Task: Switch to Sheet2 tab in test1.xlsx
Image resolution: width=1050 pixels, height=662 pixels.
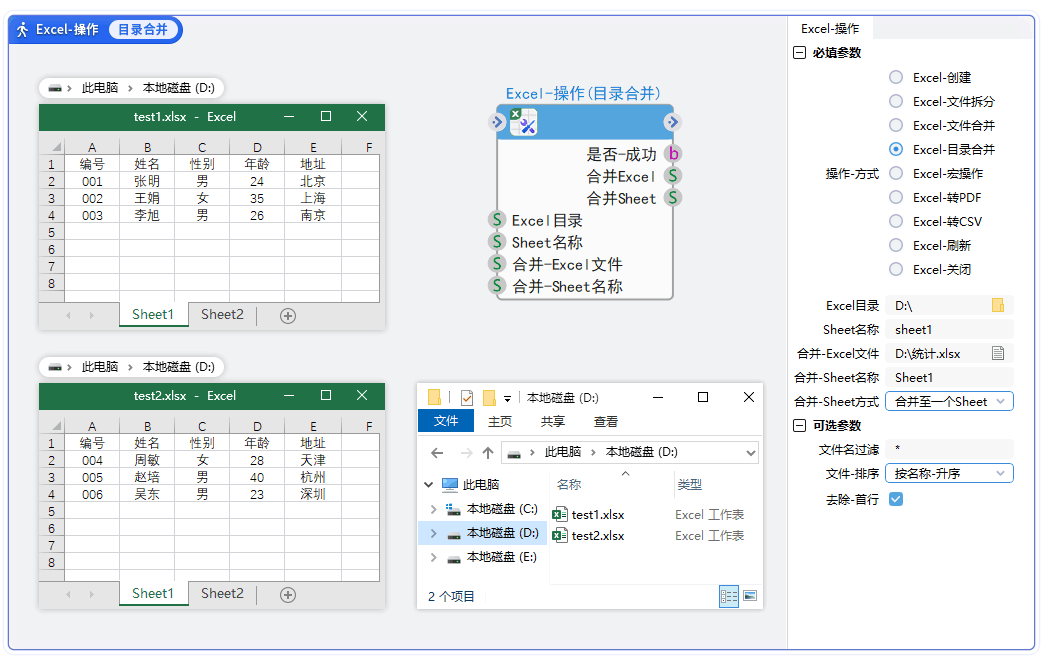Action: click(221, 314)
